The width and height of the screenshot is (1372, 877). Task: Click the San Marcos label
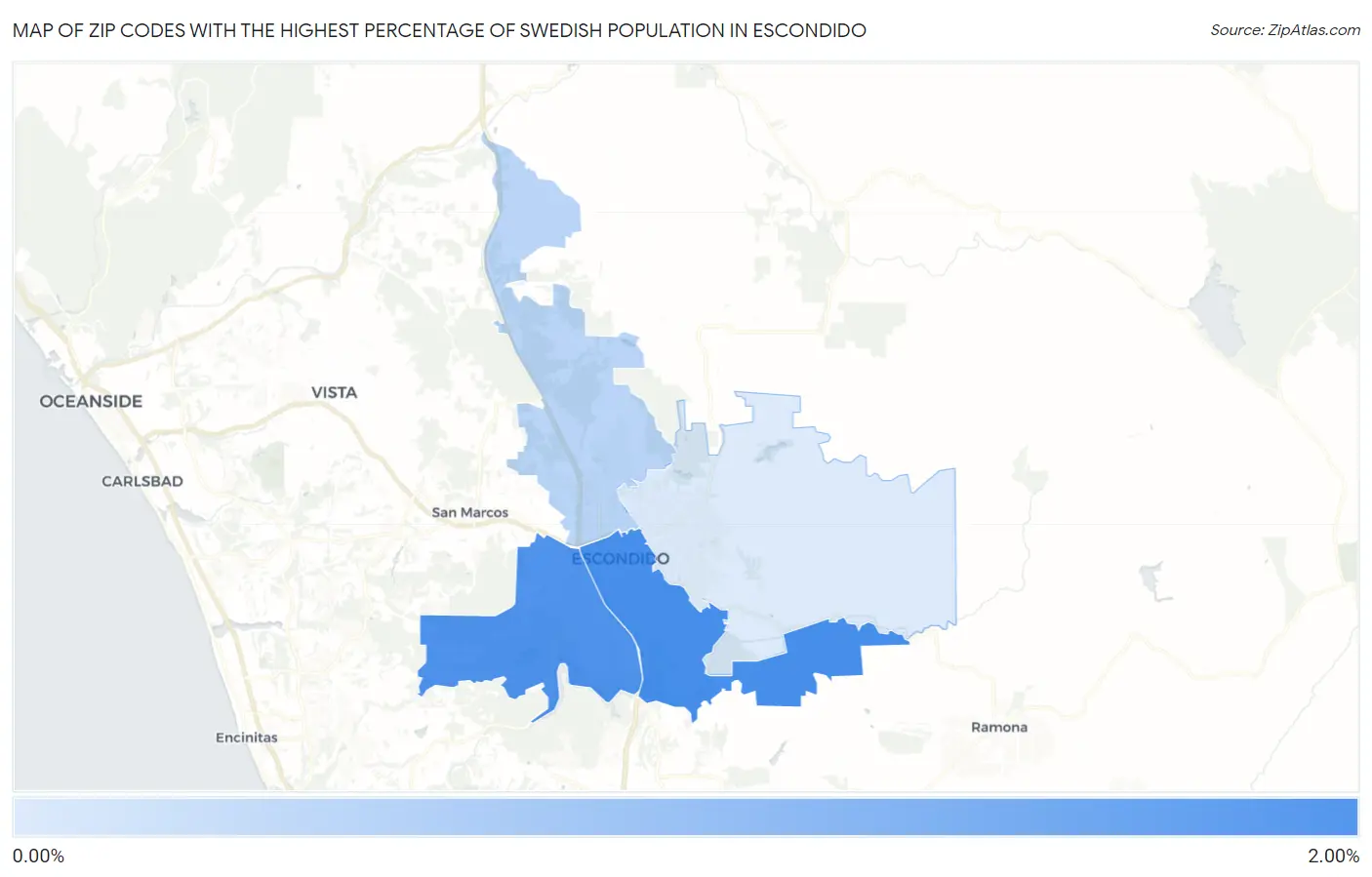pyautogui.click(x=470, y=512)
